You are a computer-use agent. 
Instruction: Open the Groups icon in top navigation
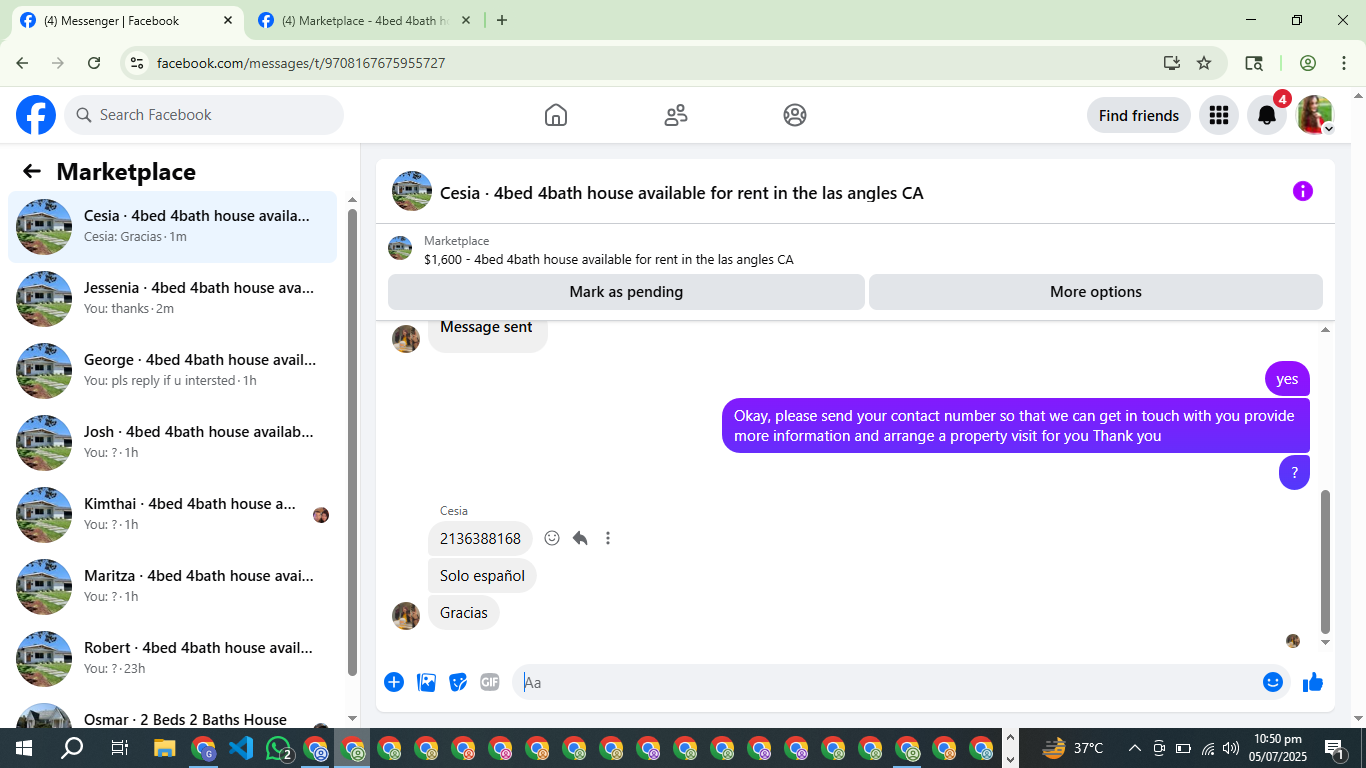tap(795, 115)
